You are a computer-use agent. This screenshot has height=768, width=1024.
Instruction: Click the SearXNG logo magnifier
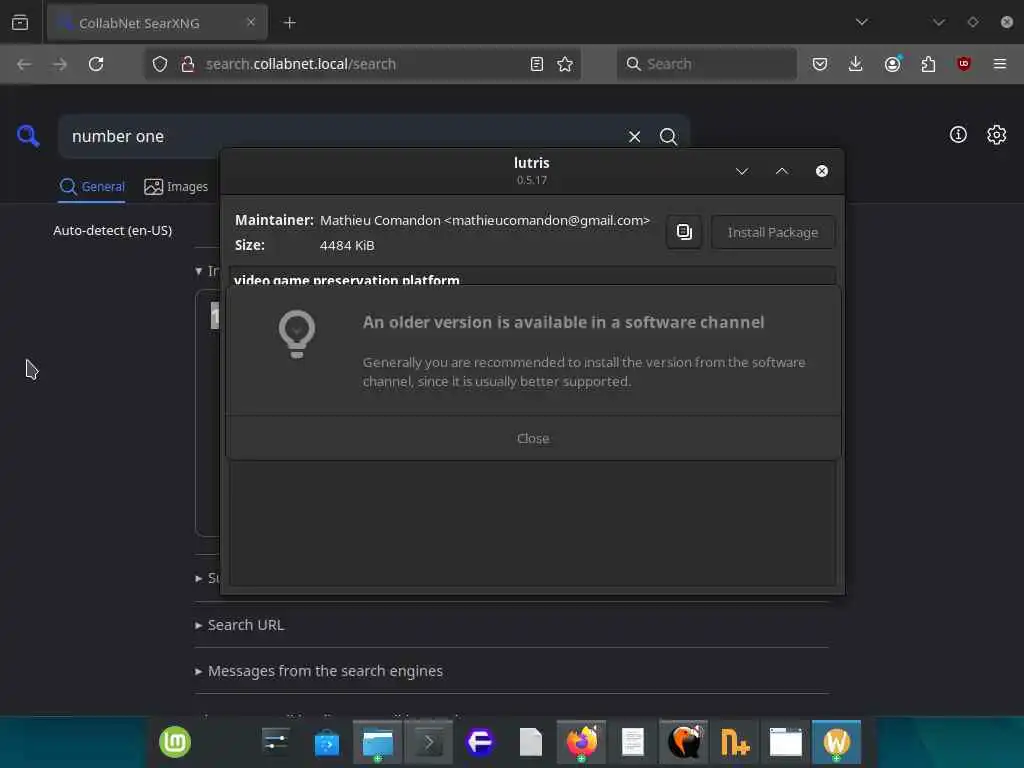pos(28,136)
